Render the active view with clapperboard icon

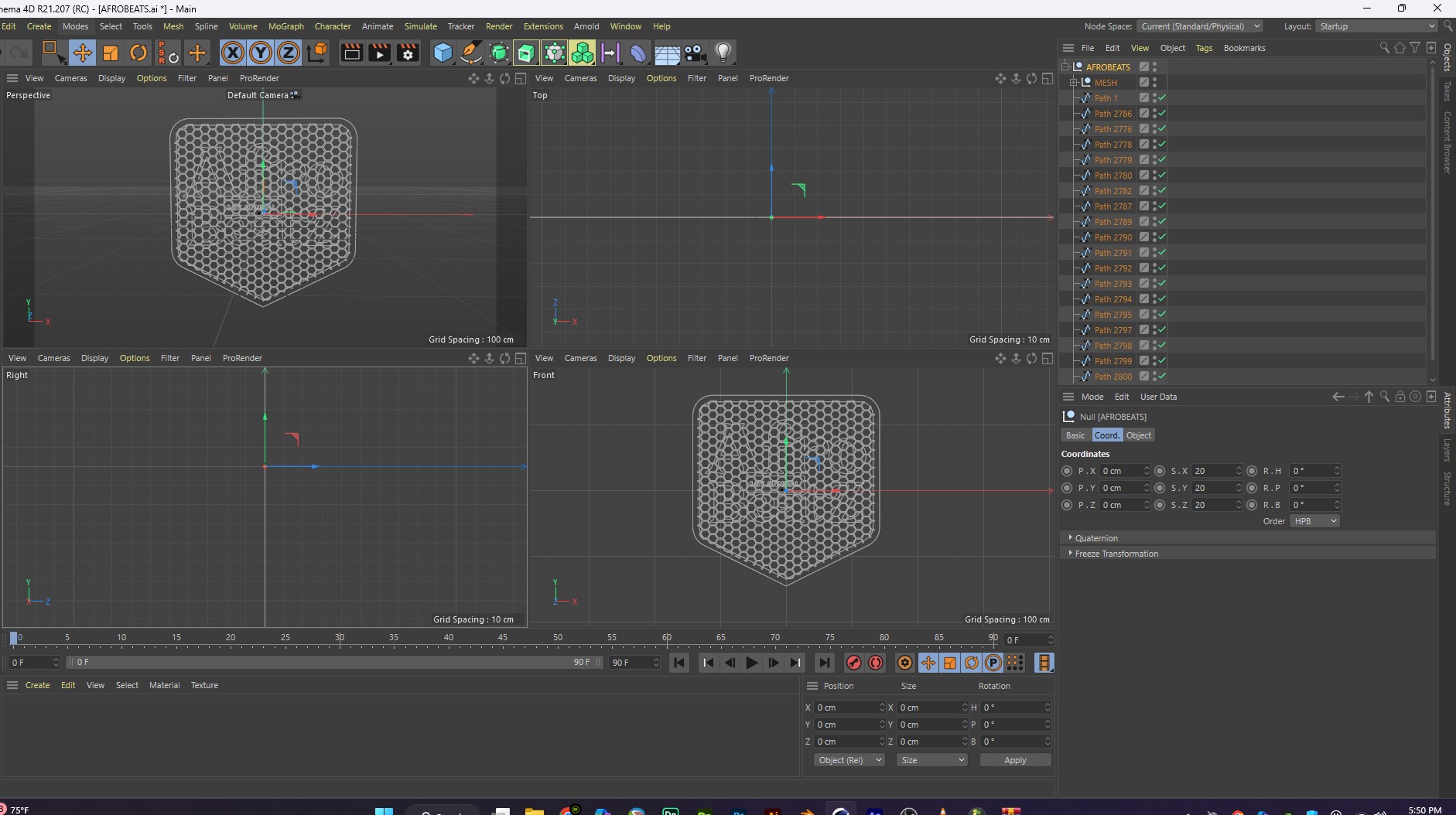point(351,53)
